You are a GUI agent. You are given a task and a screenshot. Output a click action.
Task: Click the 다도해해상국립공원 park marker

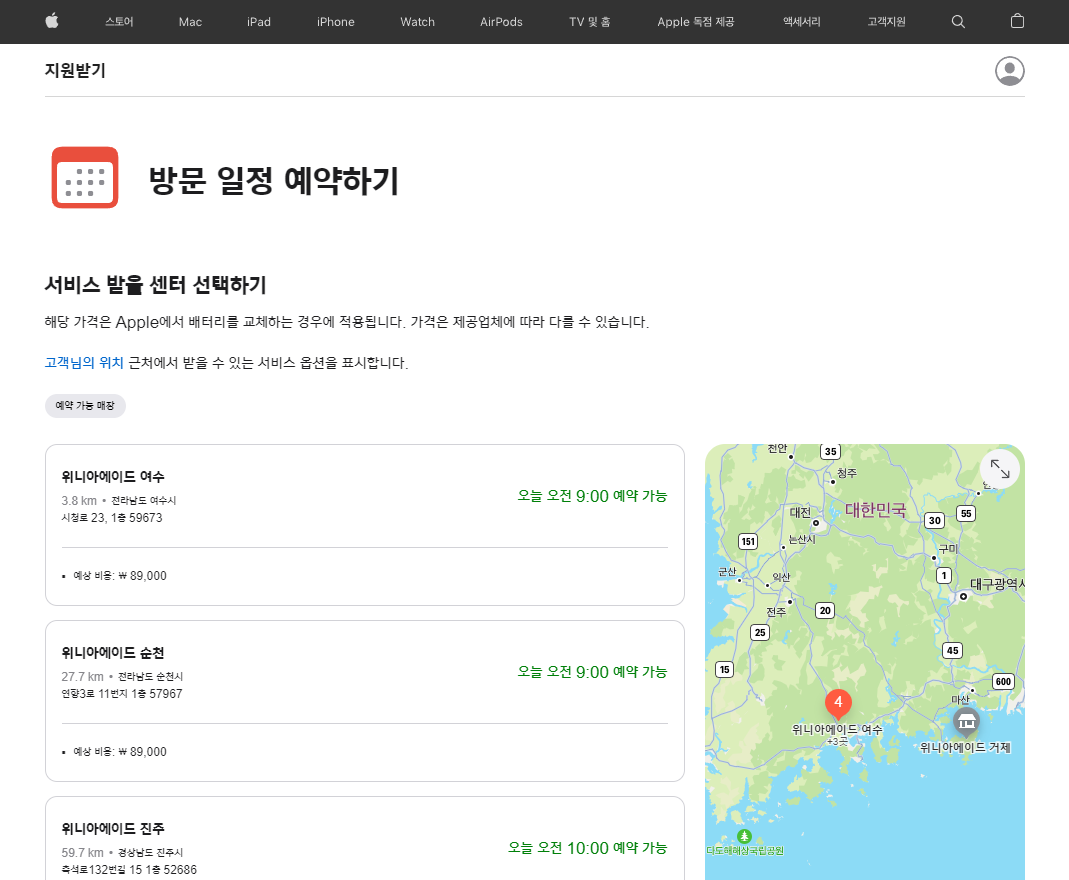[x=744, y=836]
